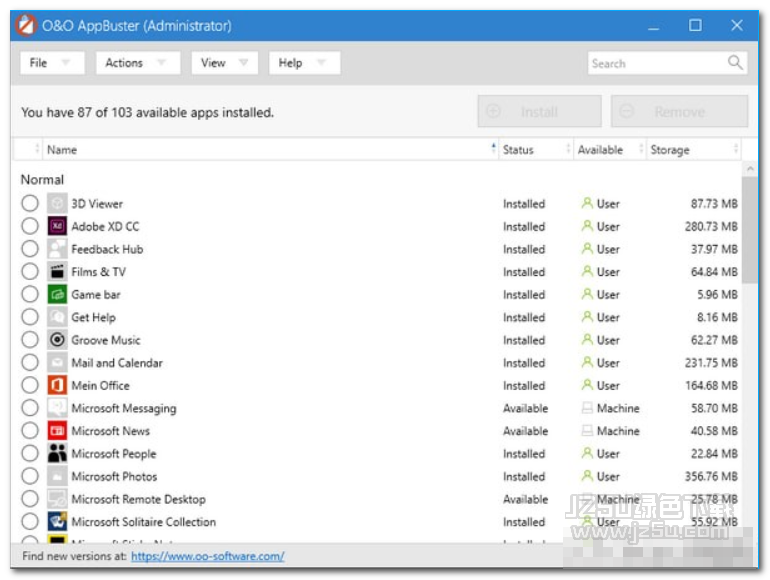Open the View dropdown menu
The image size is (770, 580).
(224, 63)
